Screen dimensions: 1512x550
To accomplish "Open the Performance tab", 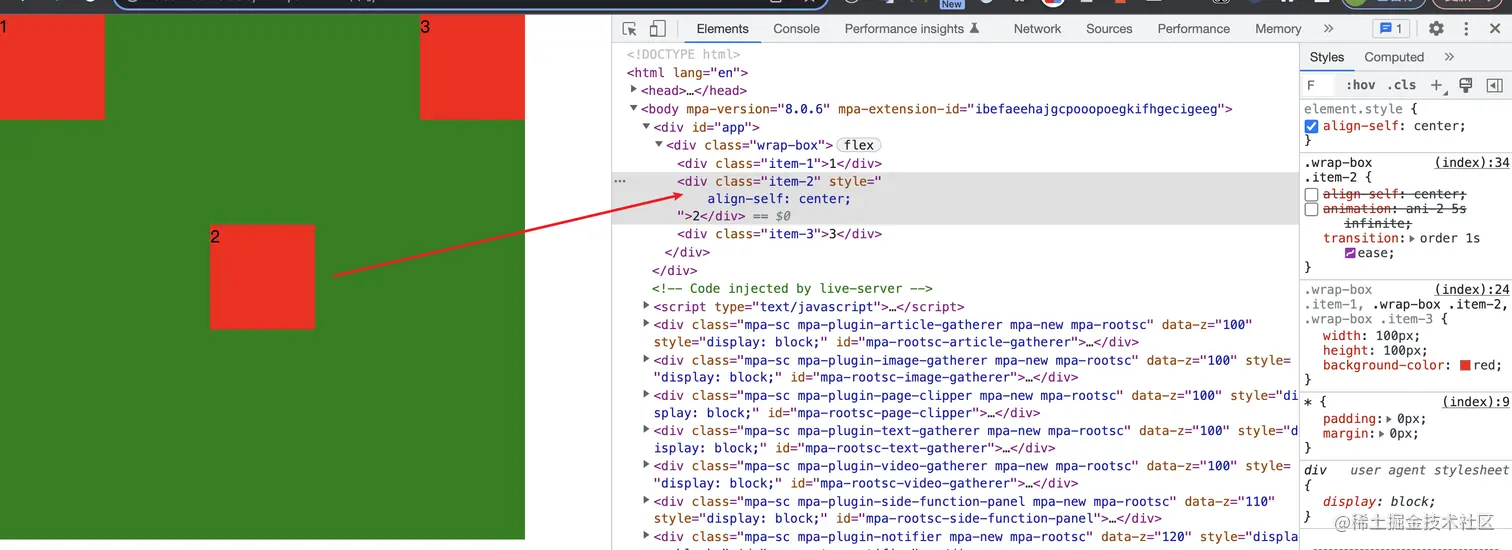I will 1193,29.
